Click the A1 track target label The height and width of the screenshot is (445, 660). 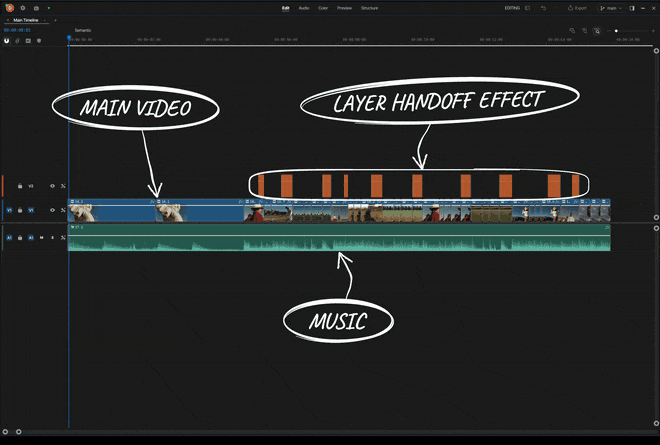pos(31,238)
